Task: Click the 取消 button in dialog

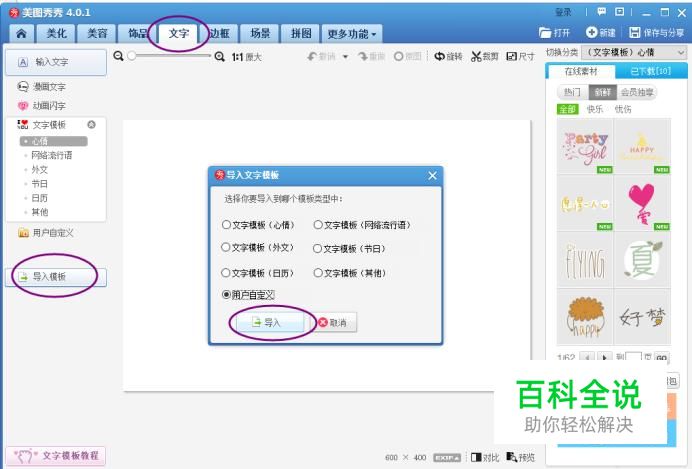Action: 333,323
